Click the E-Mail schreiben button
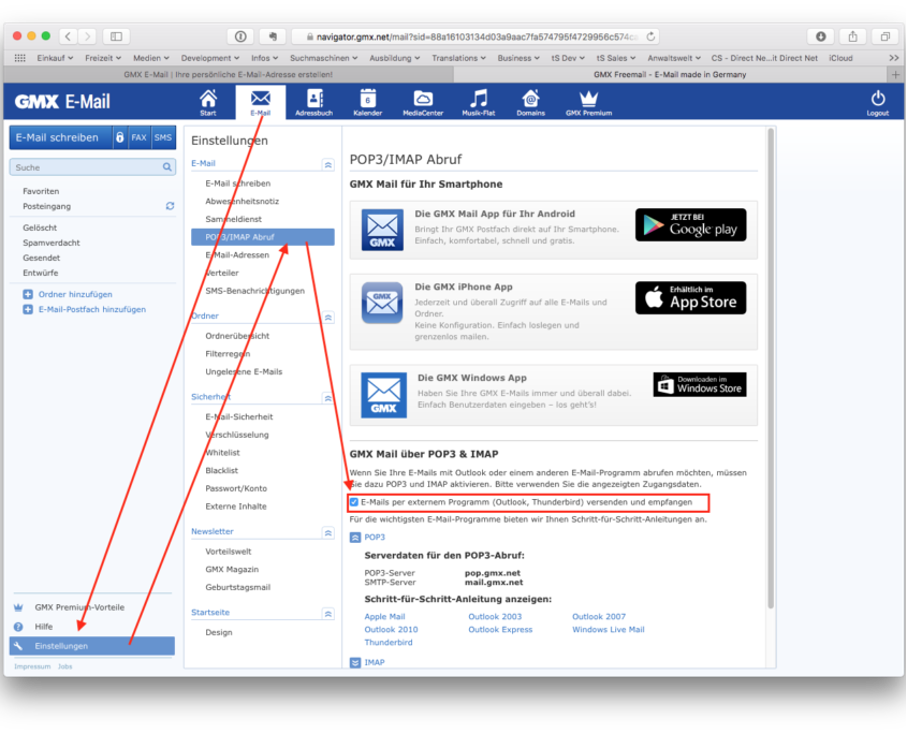The image size is (906, 734). coord(61,138)
